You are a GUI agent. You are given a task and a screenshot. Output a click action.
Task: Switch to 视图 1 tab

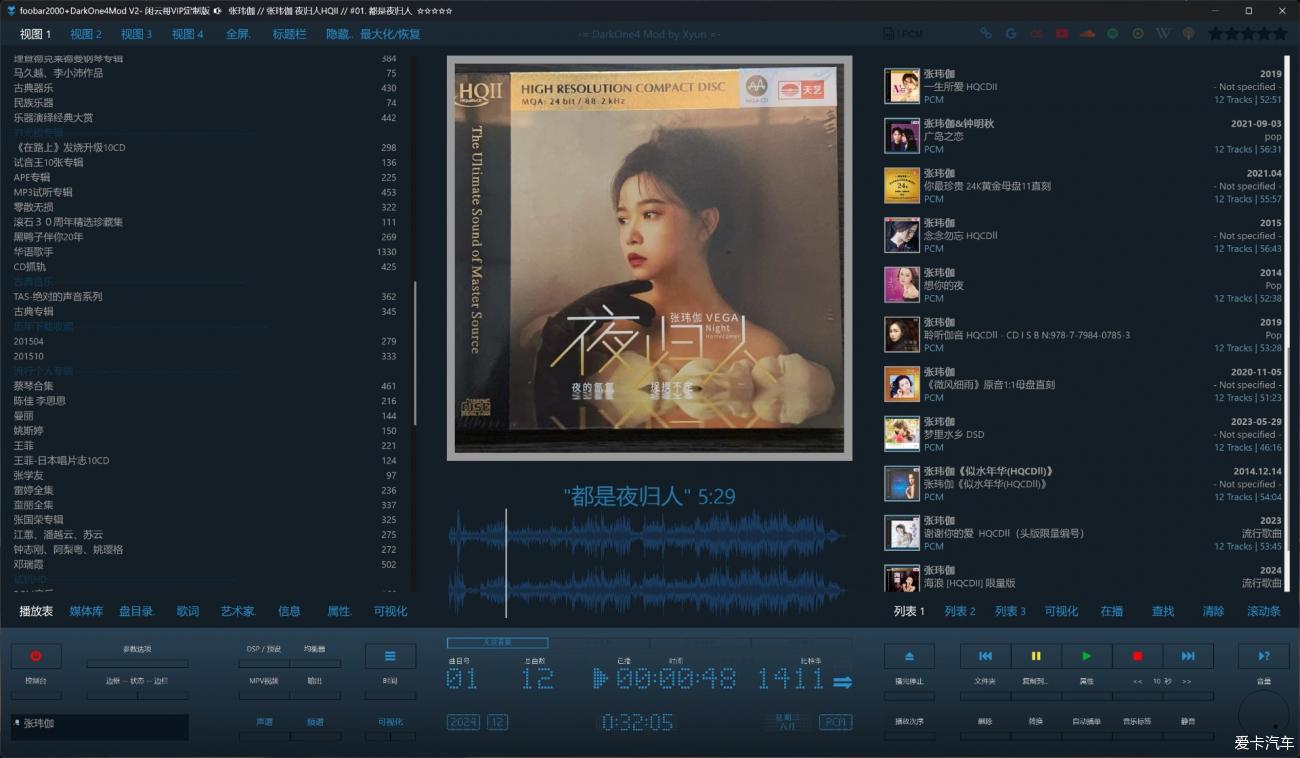[x=35, y=34]
